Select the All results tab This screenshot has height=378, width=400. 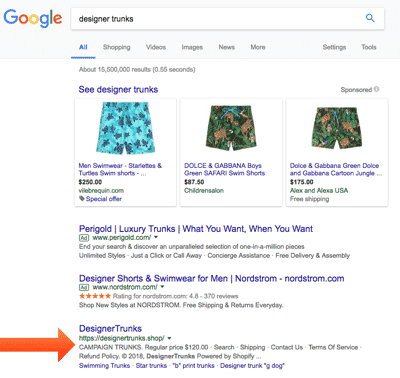coord(83,47)
